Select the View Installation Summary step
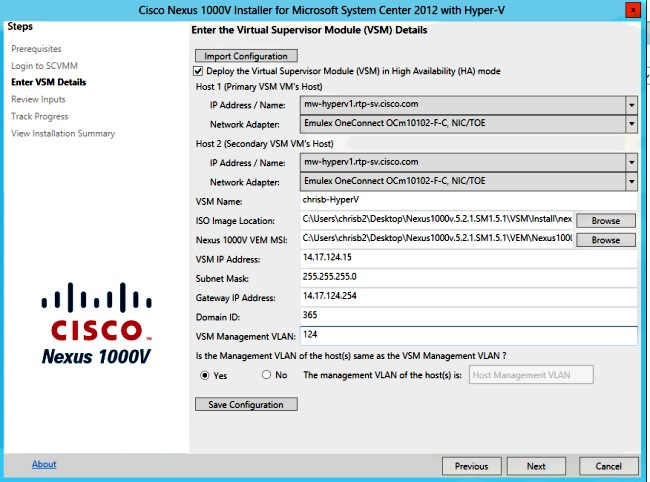650x482 pixels. click(x=63, y=133)
